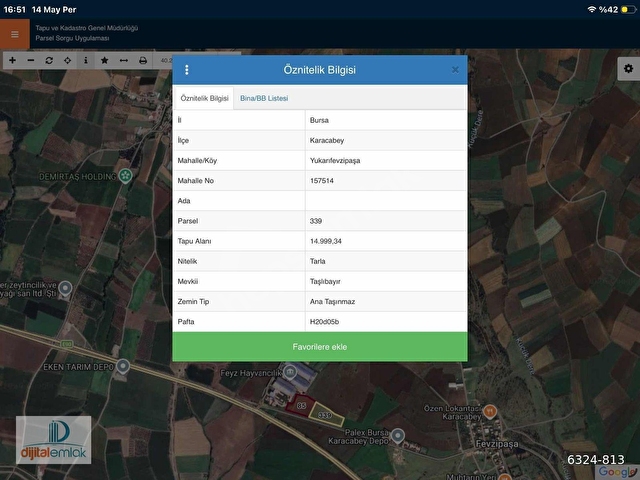
Task: Zoom out with the minus icon
Action: click(31, 60)
